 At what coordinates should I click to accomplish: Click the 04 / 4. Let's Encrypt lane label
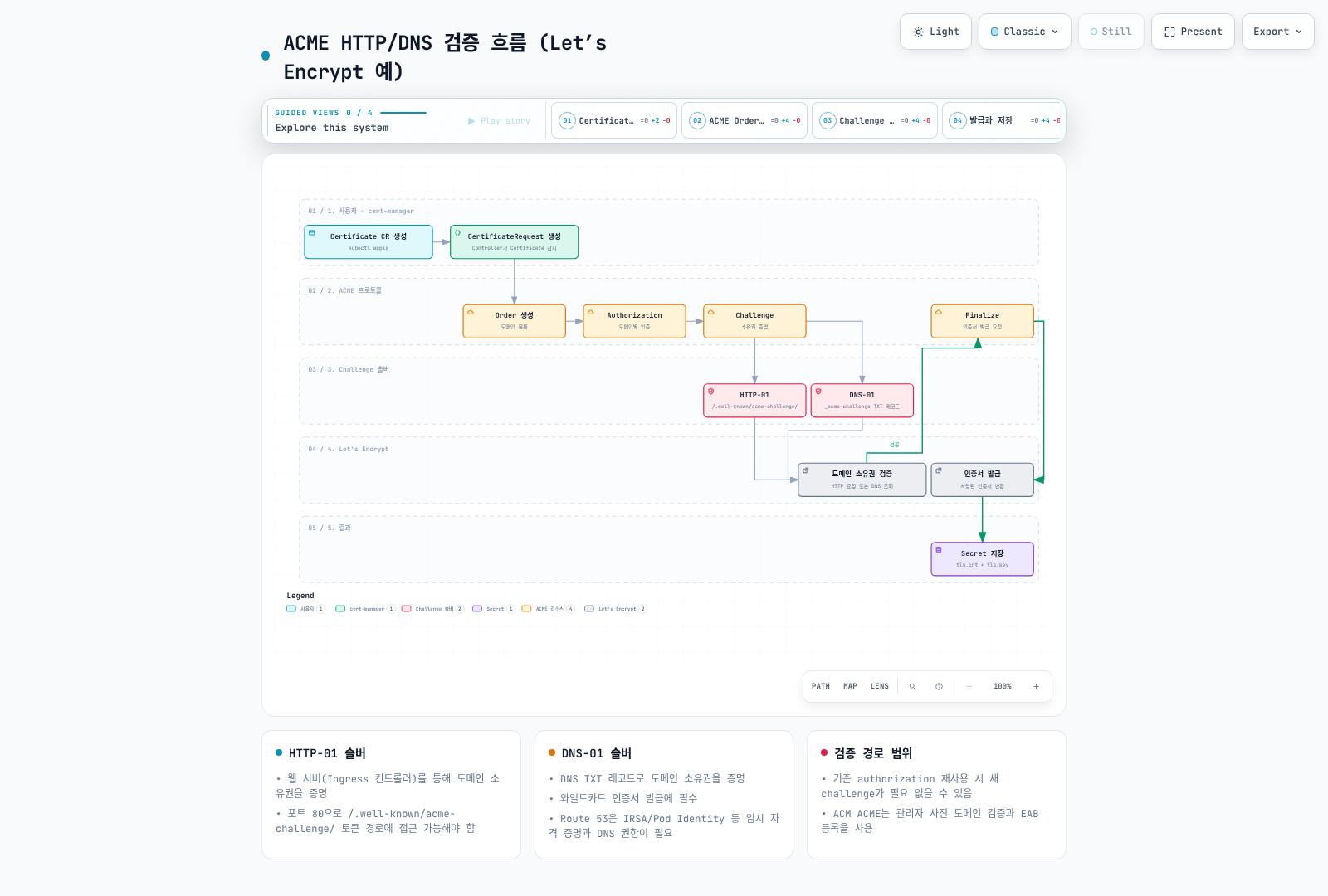pos(349,449)
